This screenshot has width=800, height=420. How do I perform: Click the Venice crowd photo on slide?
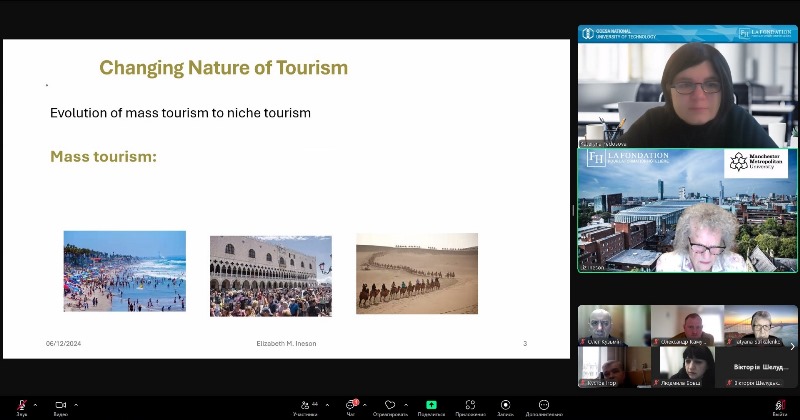[x=270, y=276]
